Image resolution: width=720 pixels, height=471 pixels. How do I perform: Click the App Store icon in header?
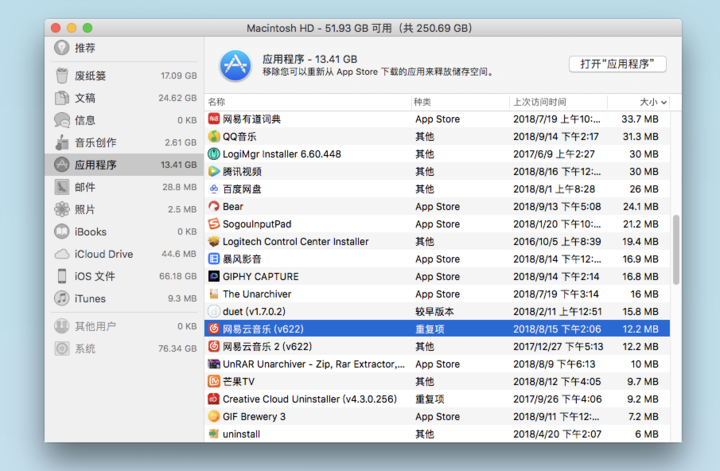pos(233,66)
